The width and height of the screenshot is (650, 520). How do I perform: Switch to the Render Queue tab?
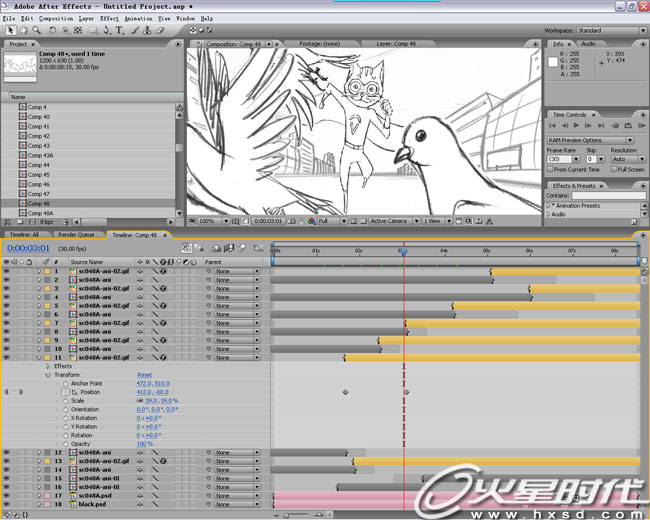click(x=76, y=235)
